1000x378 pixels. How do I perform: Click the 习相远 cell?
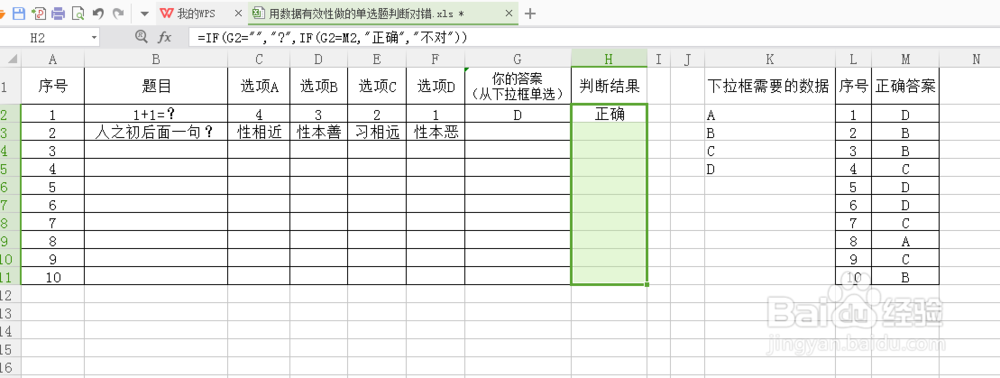377,132
